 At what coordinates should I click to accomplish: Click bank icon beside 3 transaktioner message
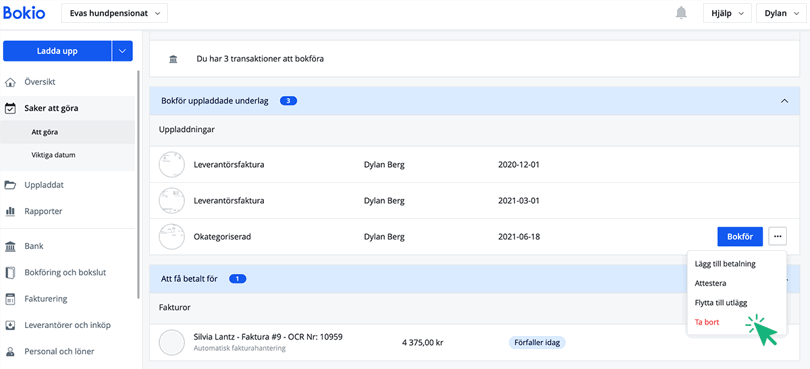[173, 59]
